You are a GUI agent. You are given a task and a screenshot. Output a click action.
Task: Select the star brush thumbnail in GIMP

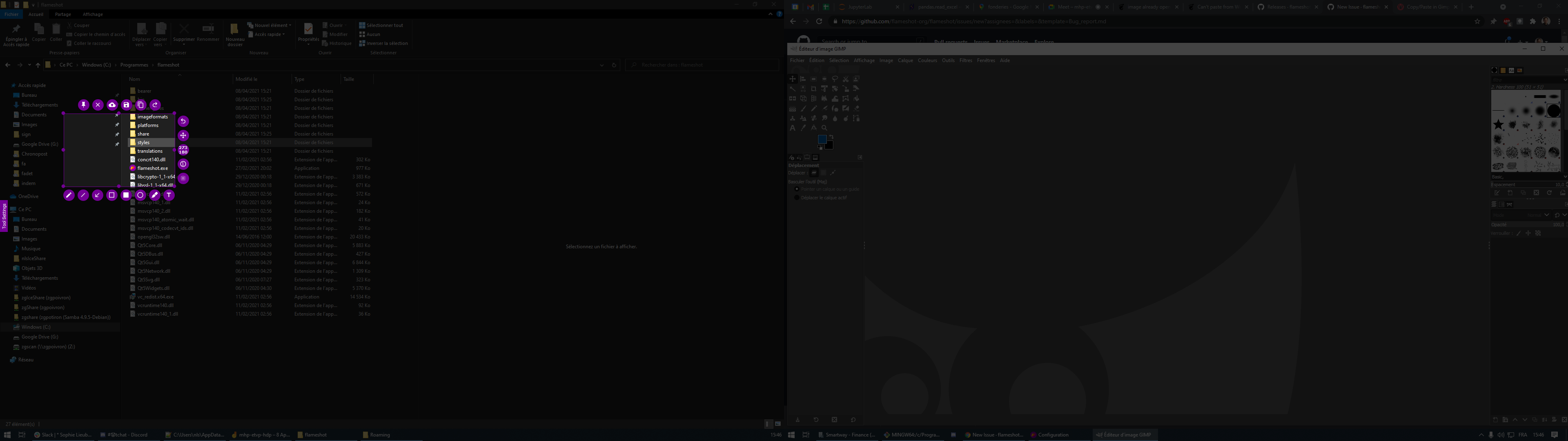(x=1499, y=125)
